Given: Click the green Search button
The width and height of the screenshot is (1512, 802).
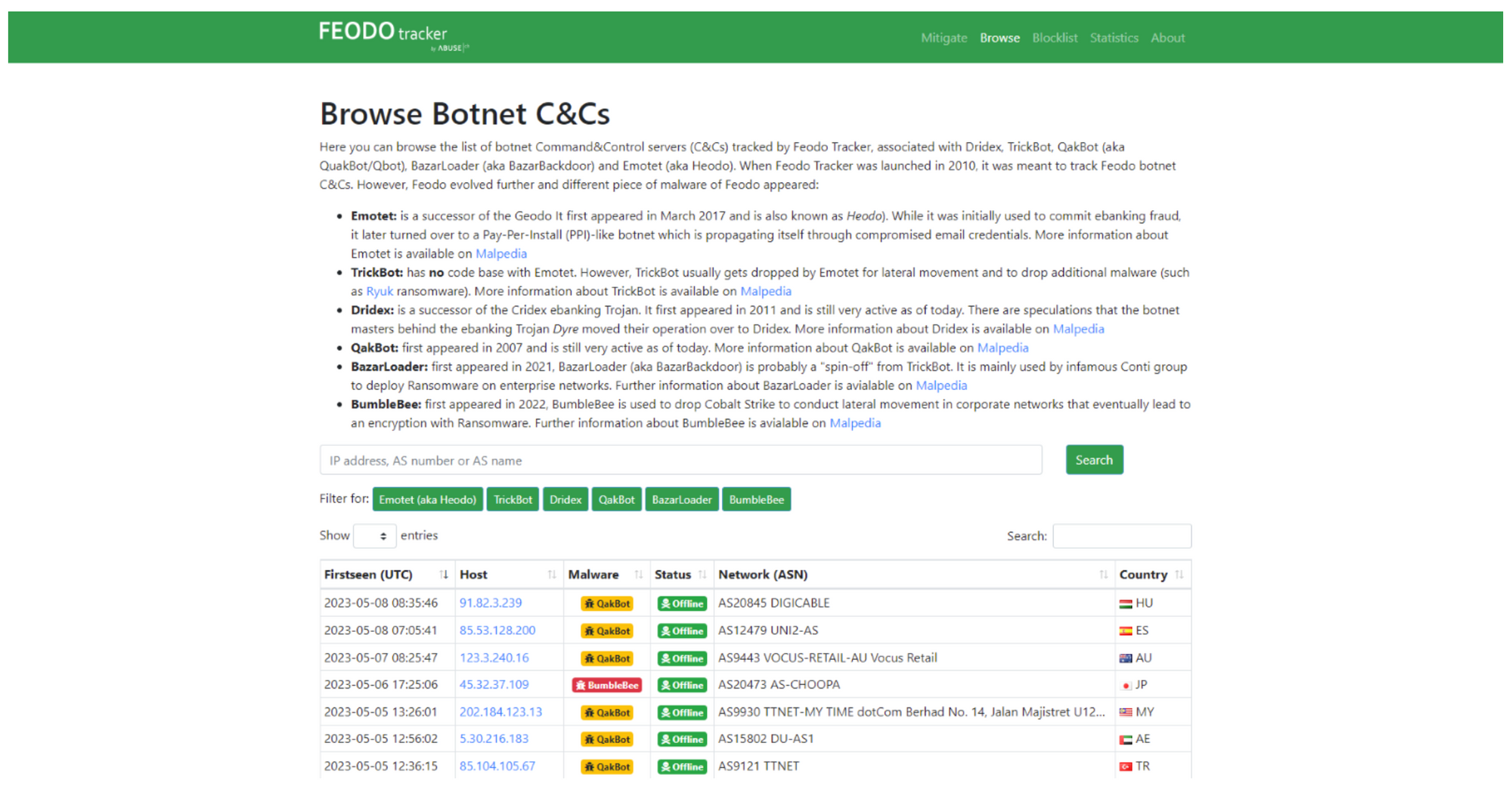Looking at the screenshot, I should 1094,460.
